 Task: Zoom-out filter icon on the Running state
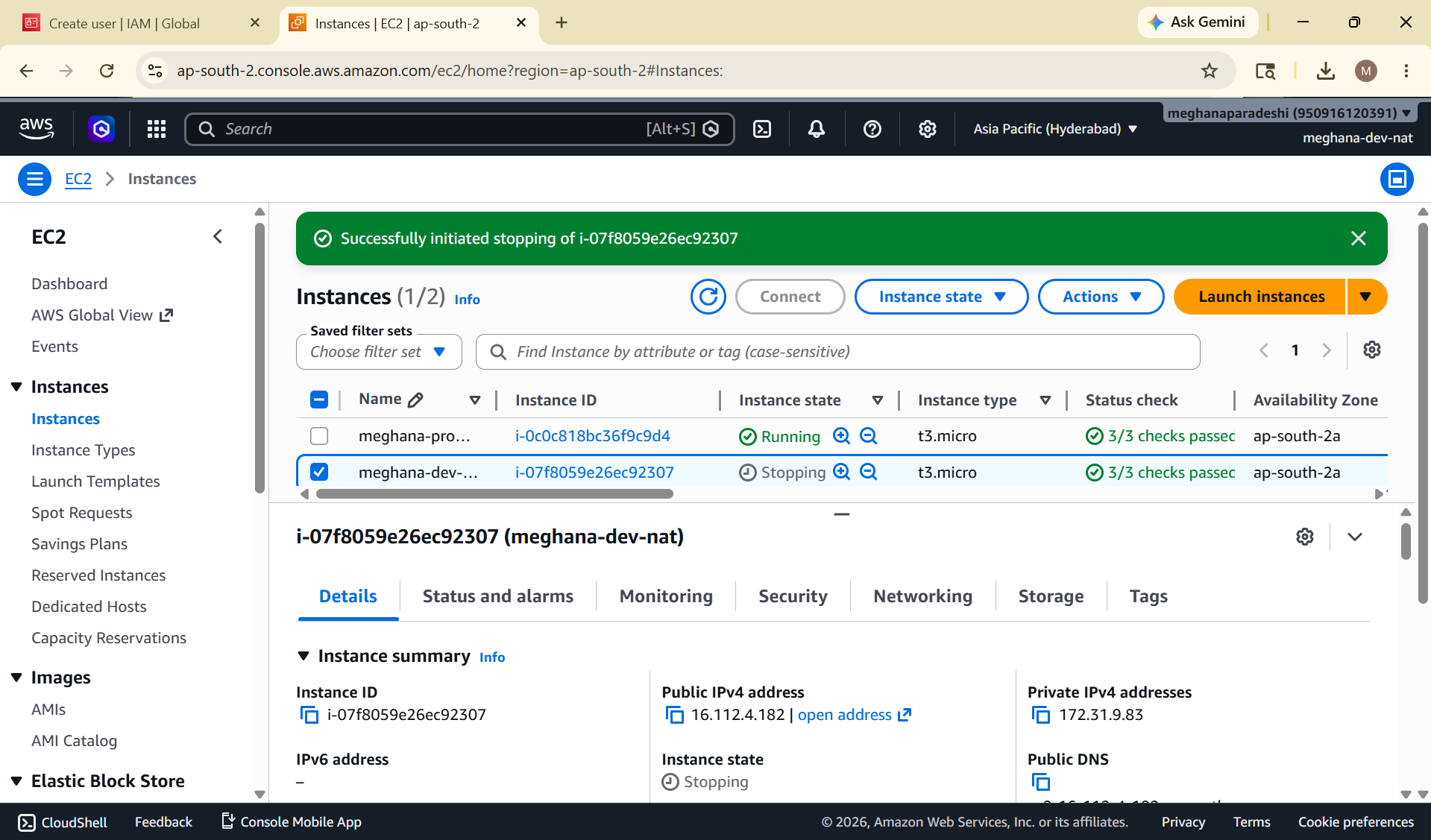pyautogui.click(x=868, y=436)
